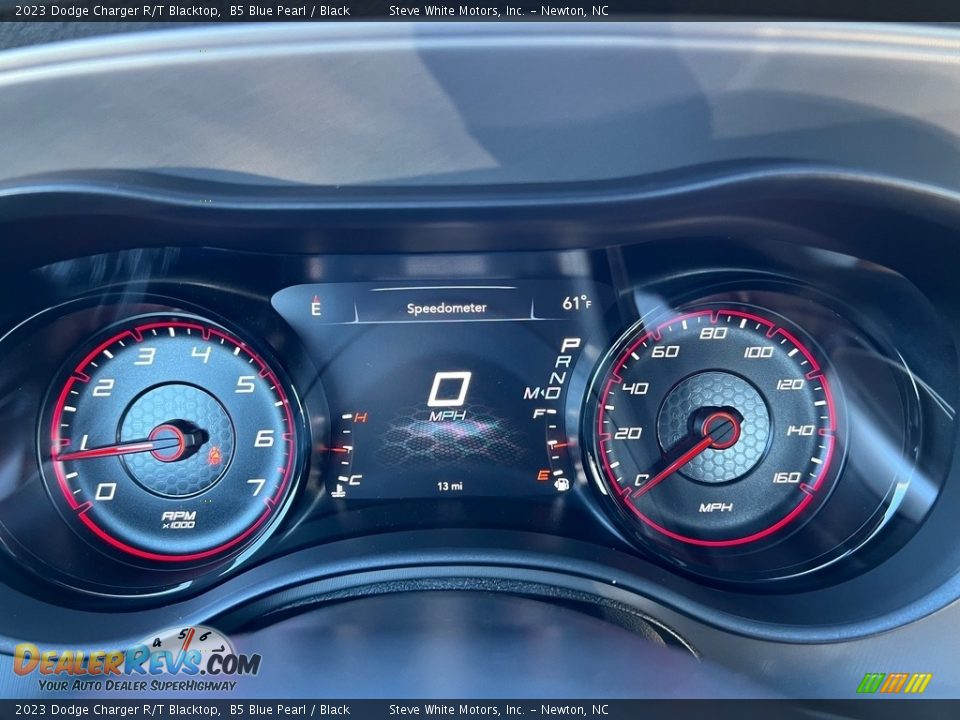Tap the 2 on the tachometer dial
Screen dimensions: 960x720
[103, 388]
